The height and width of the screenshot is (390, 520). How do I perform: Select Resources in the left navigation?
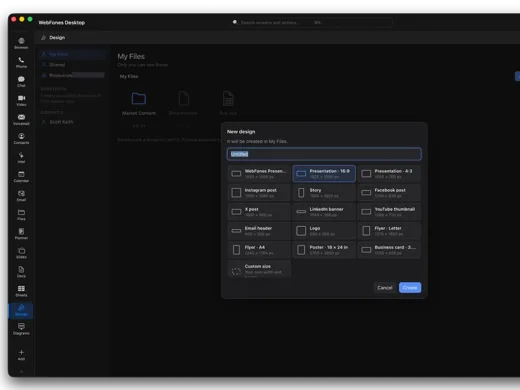point(73,75)
